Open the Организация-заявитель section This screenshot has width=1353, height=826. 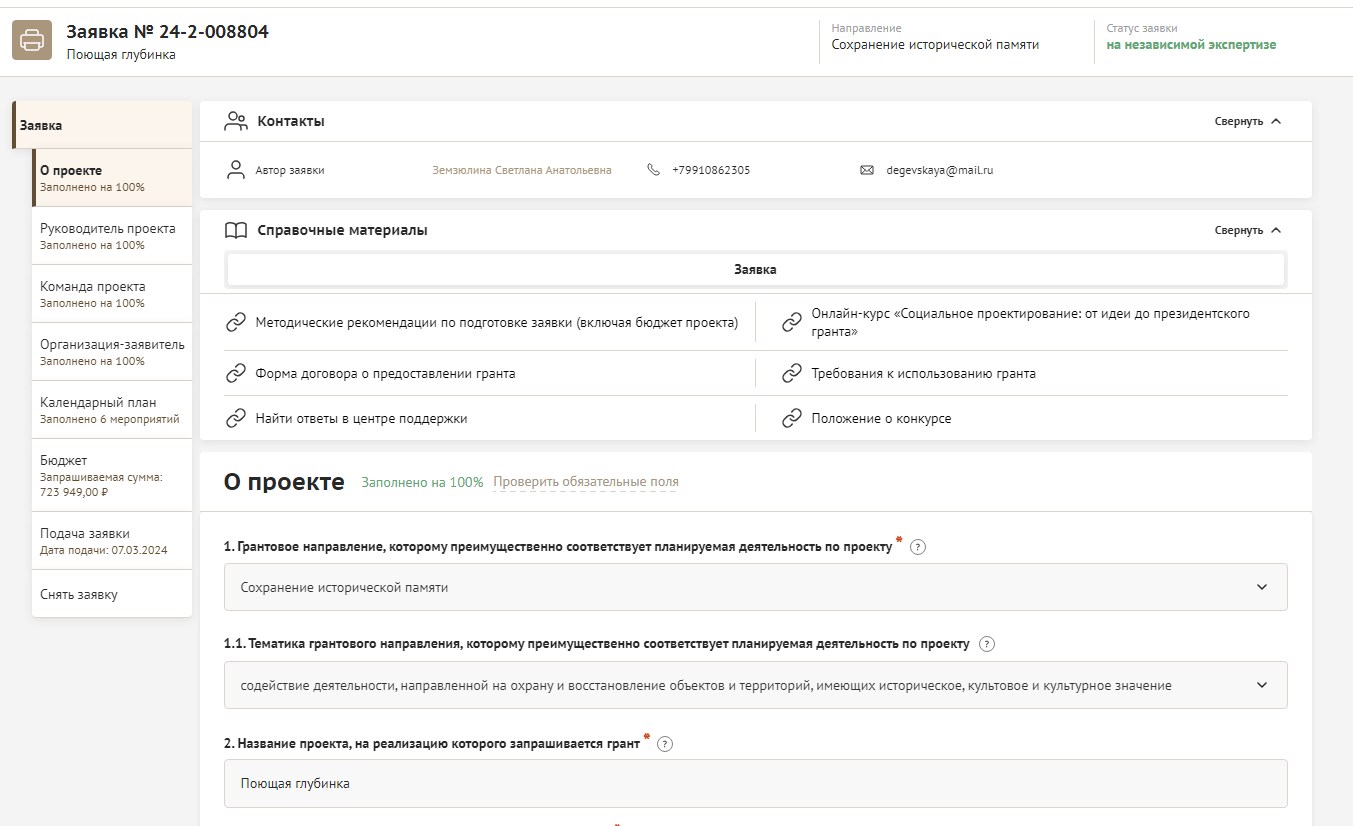tap(112, 352)
